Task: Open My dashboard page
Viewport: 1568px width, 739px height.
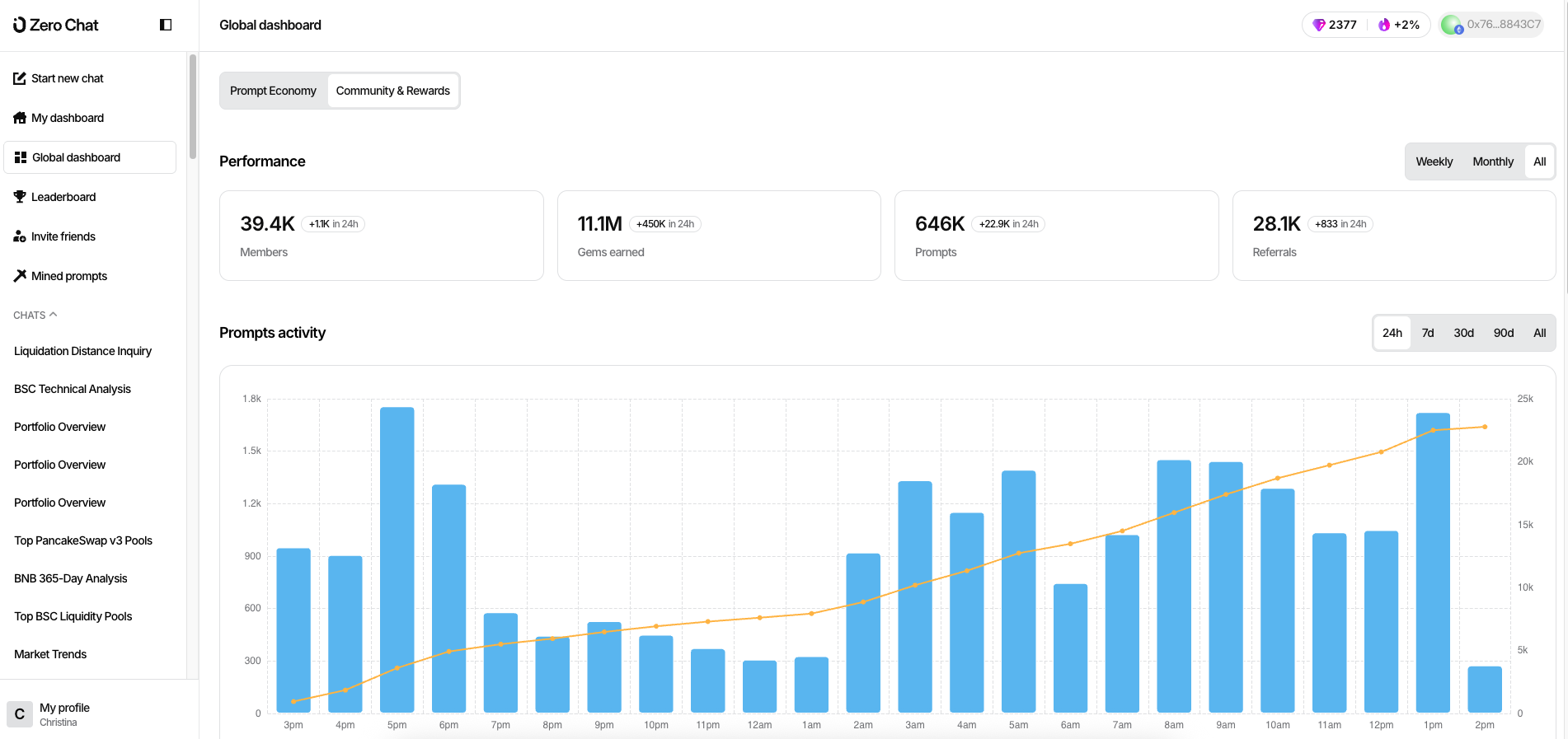Action: tap(90, 118)
